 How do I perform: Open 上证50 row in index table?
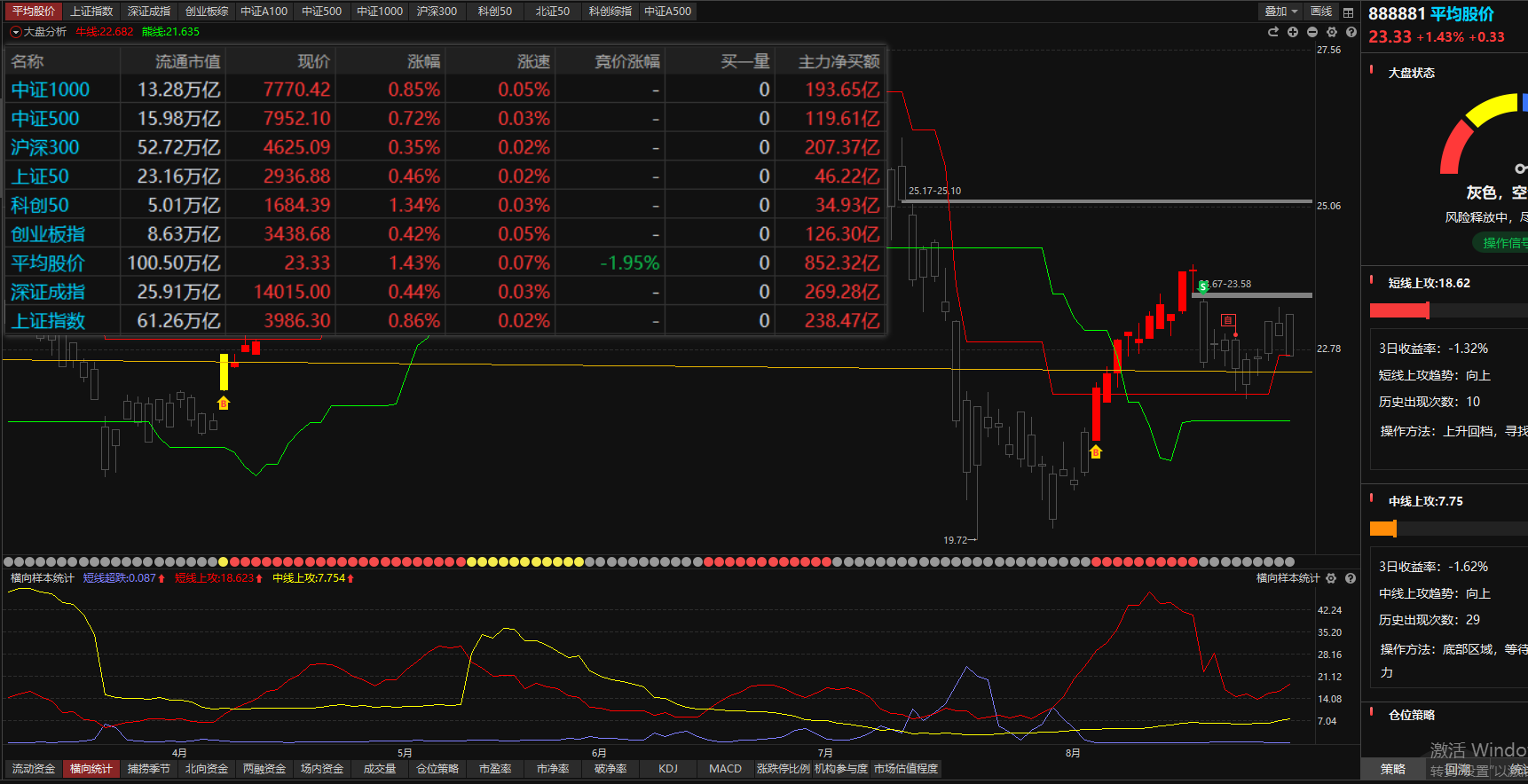click(x=446, y=176)
